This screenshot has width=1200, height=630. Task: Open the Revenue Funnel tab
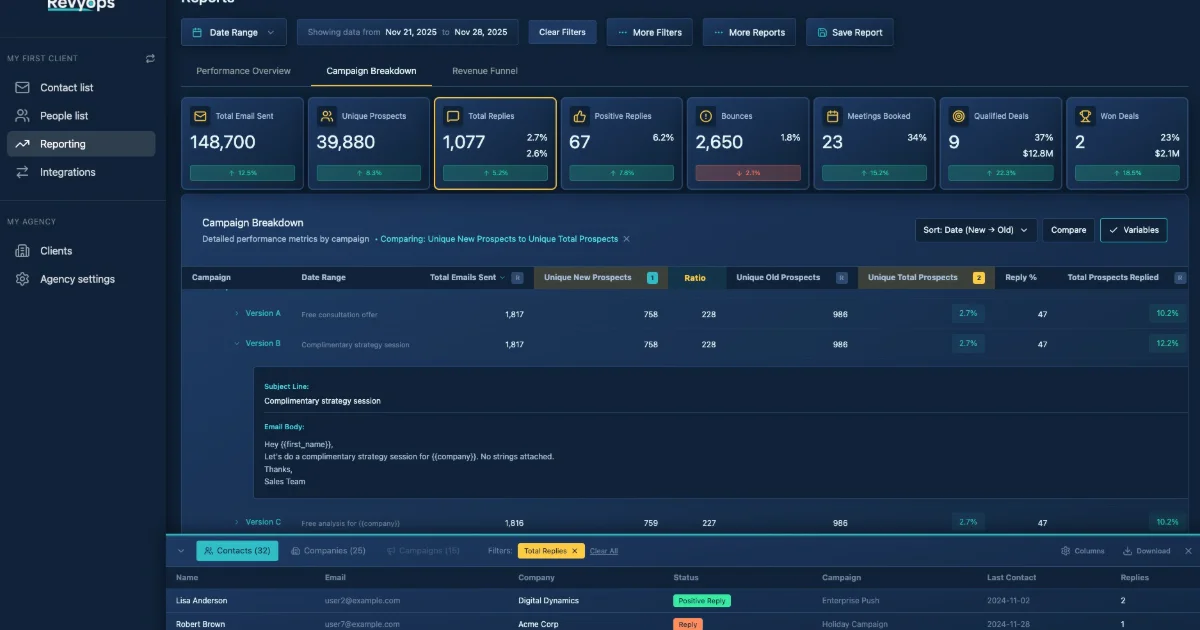click(x=485, y=71)
